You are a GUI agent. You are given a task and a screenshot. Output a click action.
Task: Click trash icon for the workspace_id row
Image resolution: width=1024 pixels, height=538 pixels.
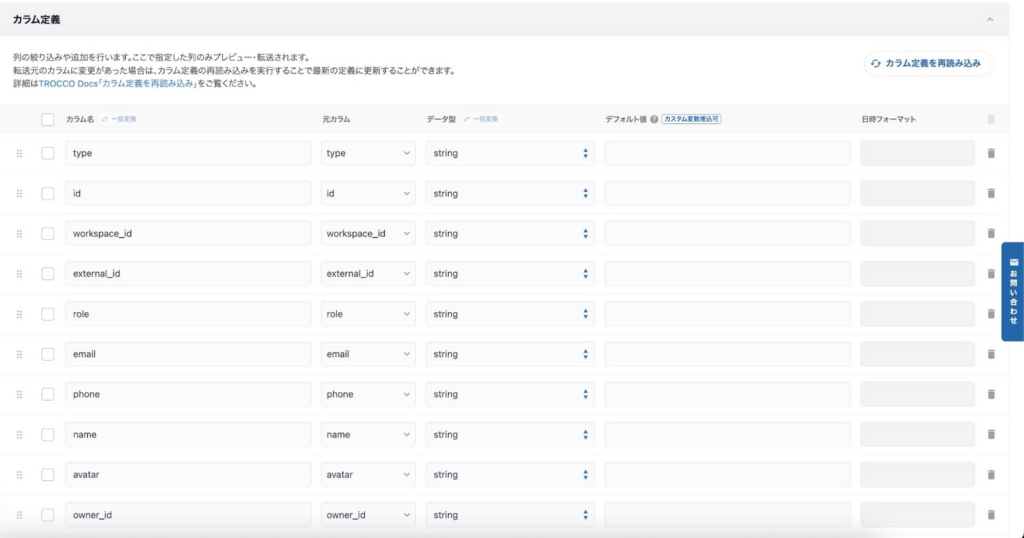pyautogui.click(x=991, y=233)
